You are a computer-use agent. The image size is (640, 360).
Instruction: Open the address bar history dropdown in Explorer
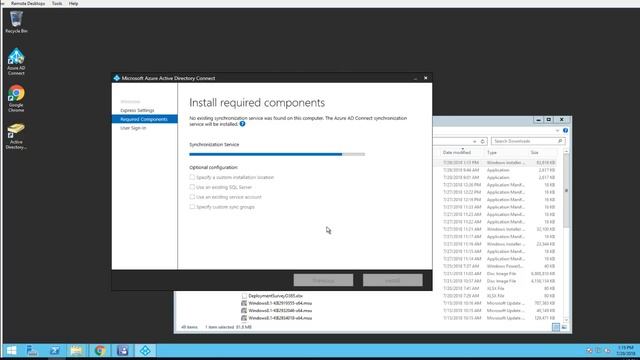pyautogui.click(x=474, y=141)
